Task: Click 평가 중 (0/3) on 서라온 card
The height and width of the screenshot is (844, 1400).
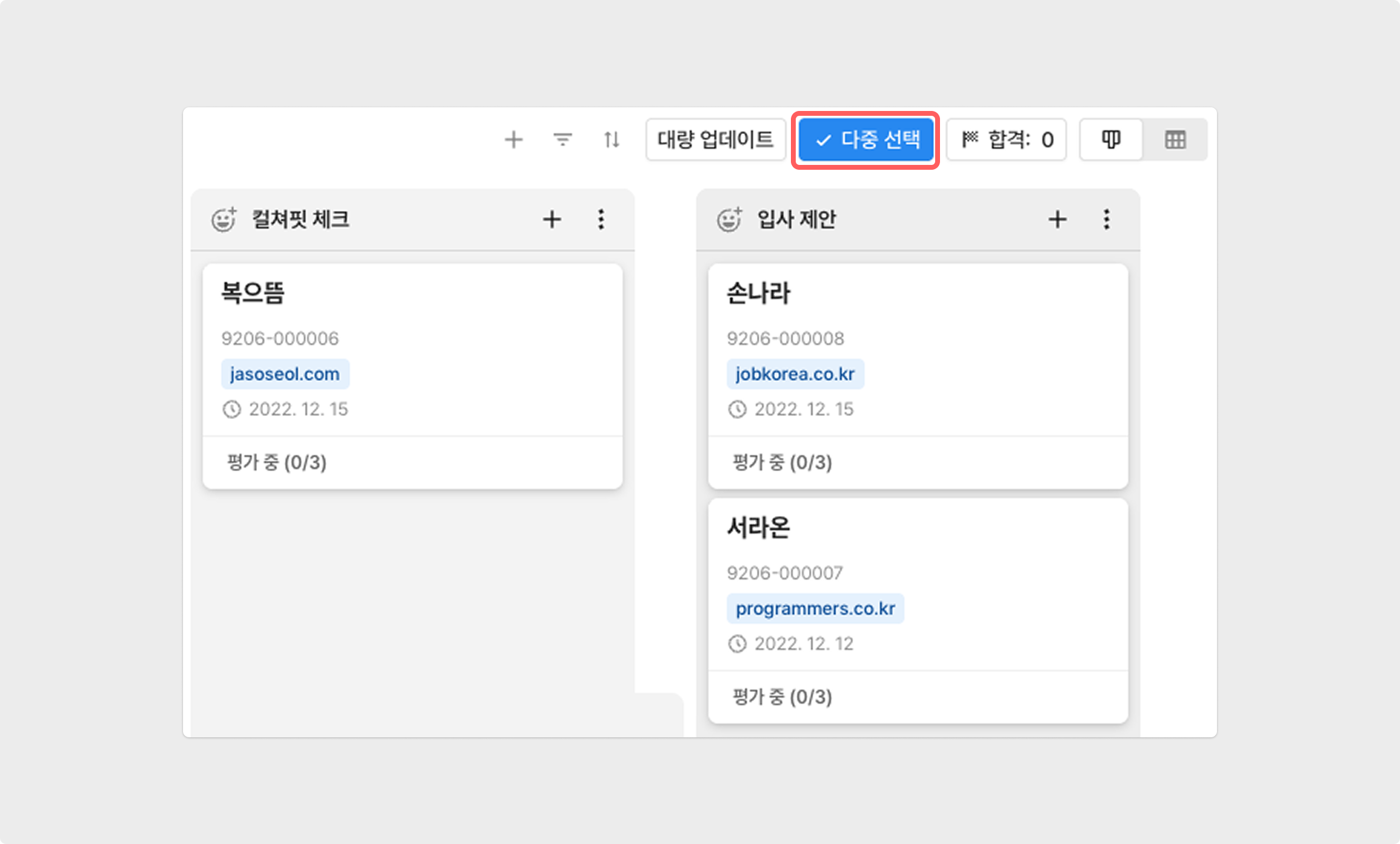Action: 782,697
